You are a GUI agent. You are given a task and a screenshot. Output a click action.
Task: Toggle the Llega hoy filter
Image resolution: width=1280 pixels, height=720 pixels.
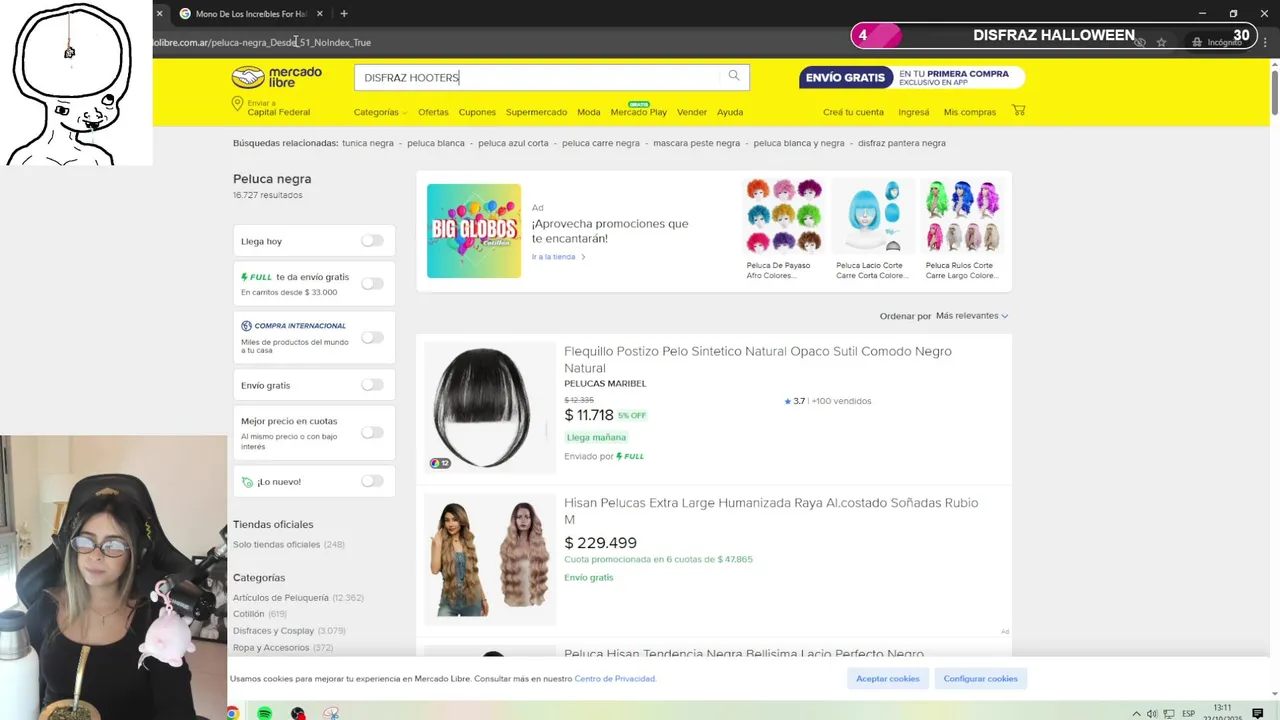[372, 241]
